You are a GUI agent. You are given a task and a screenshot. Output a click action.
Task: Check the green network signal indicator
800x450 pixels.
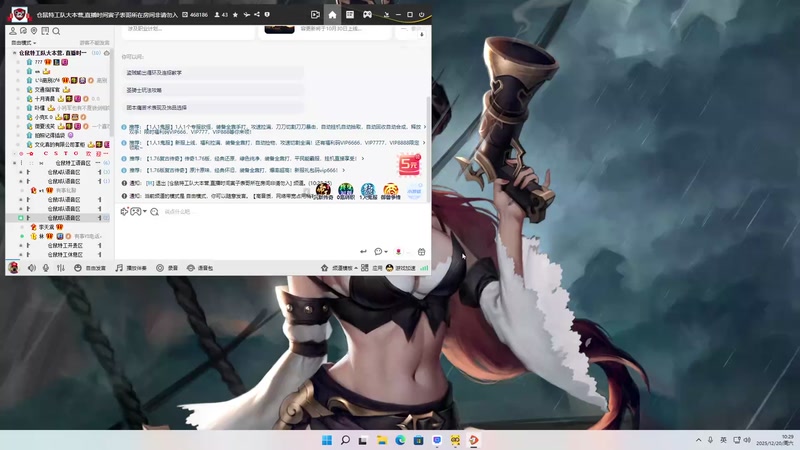tap(424, 268)
